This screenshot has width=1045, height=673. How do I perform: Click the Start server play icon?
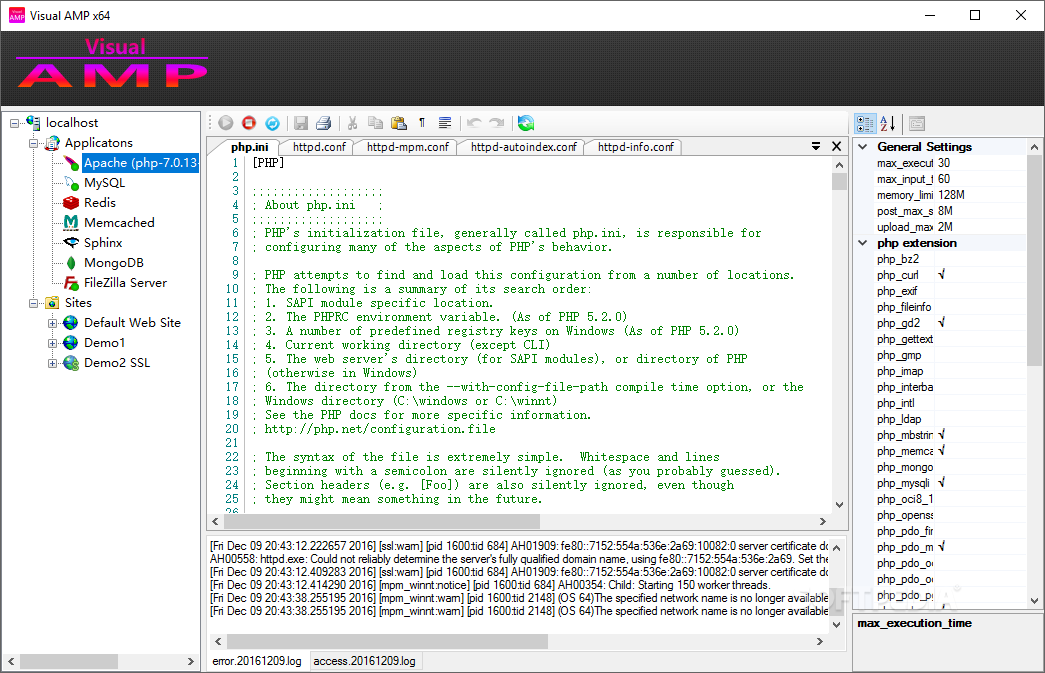(x=226, y=123)
